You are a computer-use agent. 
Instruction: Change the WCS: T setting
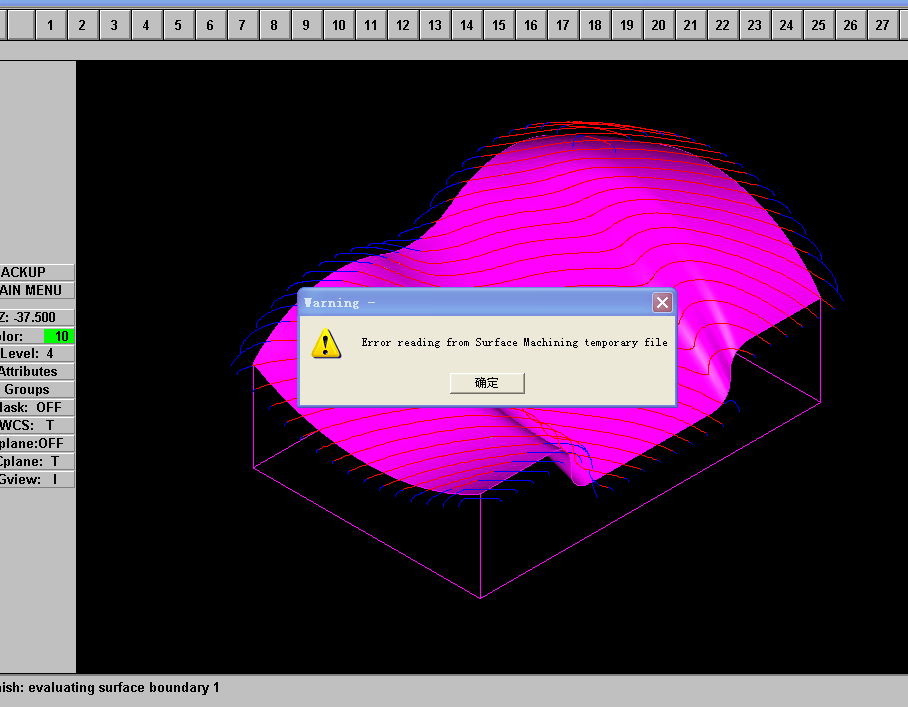(x=37, y=425)
